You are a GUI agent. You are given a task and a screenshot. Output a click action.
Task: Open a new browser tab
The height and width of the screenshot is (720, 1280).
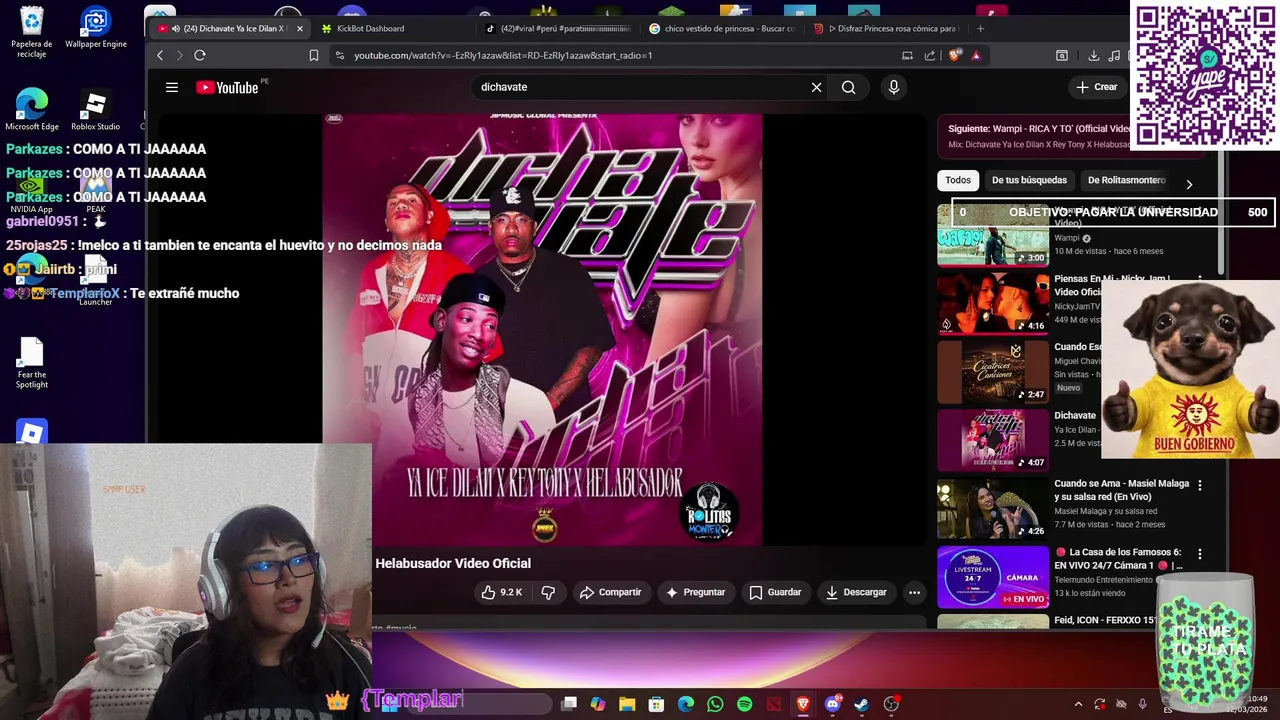[980, 28]
